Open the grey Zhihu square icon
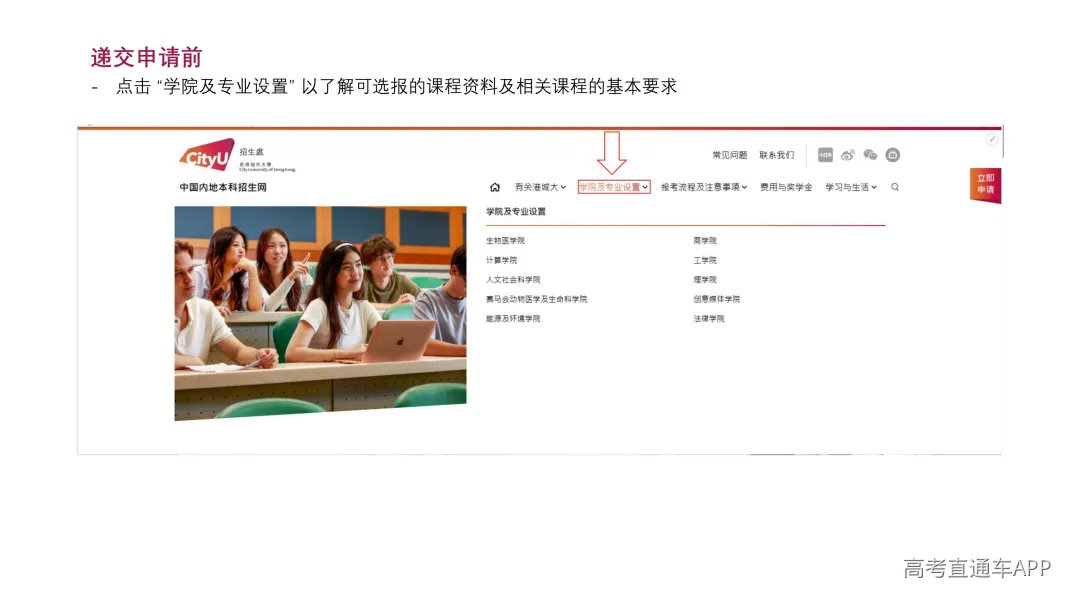The height and width of the screenshot is (608, 1080). pos(825,155)
